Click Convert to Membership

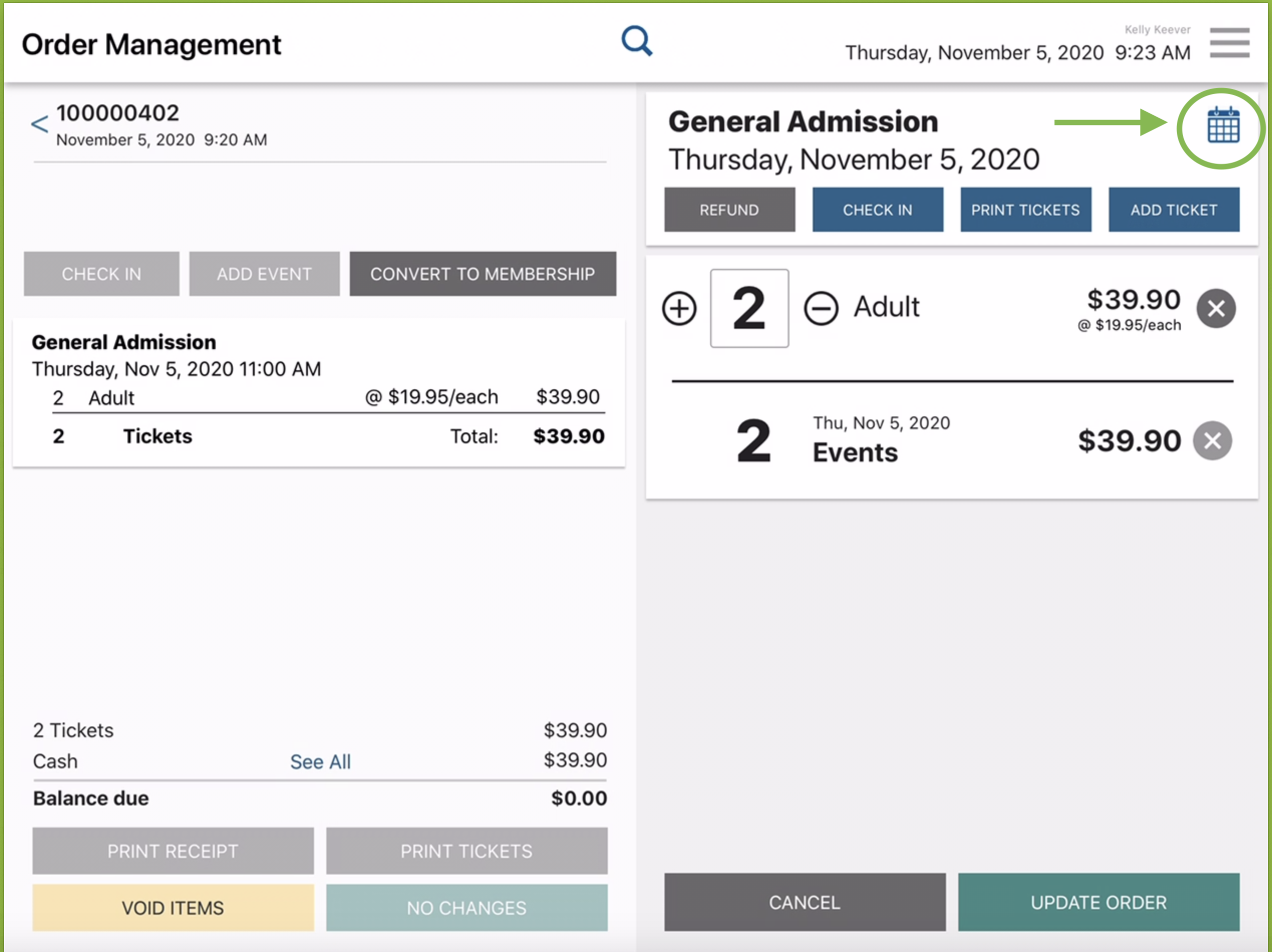pos(483,274)
